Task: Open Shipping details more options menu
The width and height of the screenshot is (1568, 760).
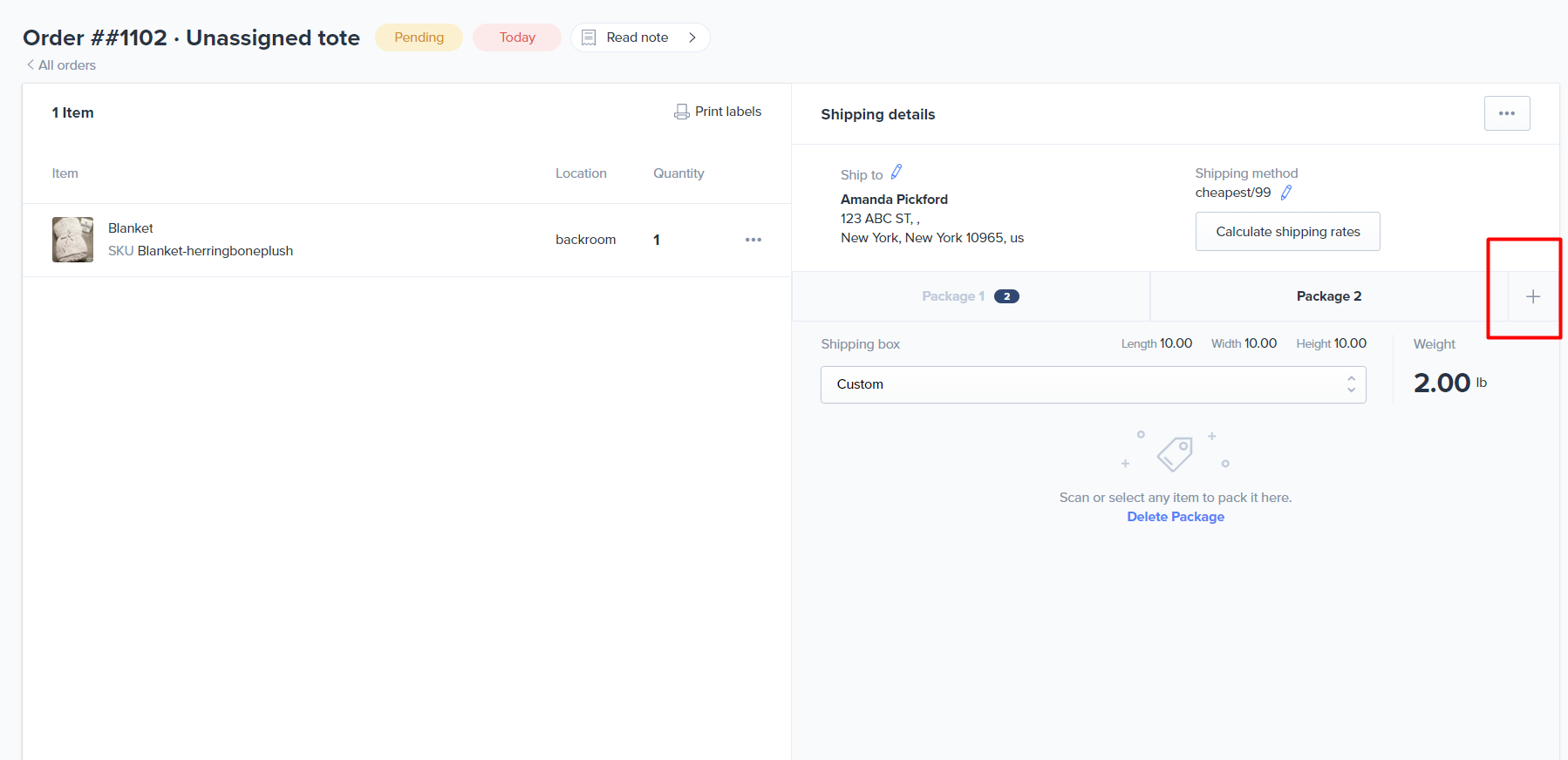Action: 1506,113
